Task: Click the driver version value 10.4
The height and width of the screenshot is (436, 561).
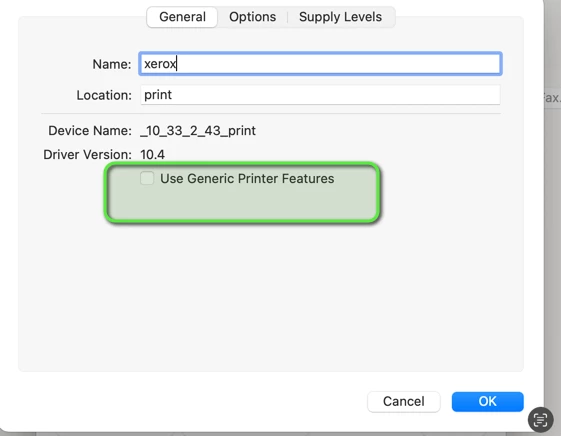Action: coord(152,155)
